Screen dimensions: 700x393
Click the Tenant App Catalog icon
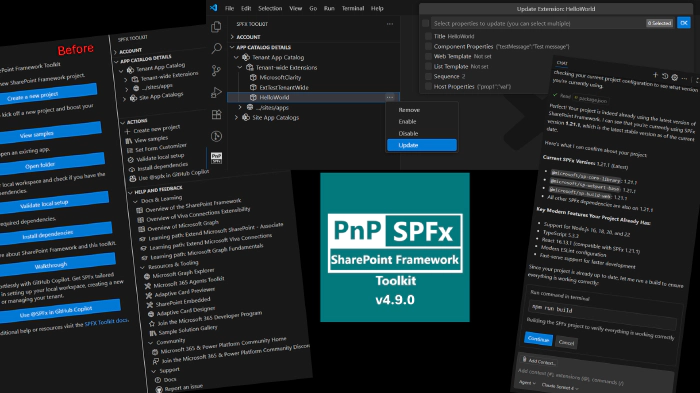(246, 57)
